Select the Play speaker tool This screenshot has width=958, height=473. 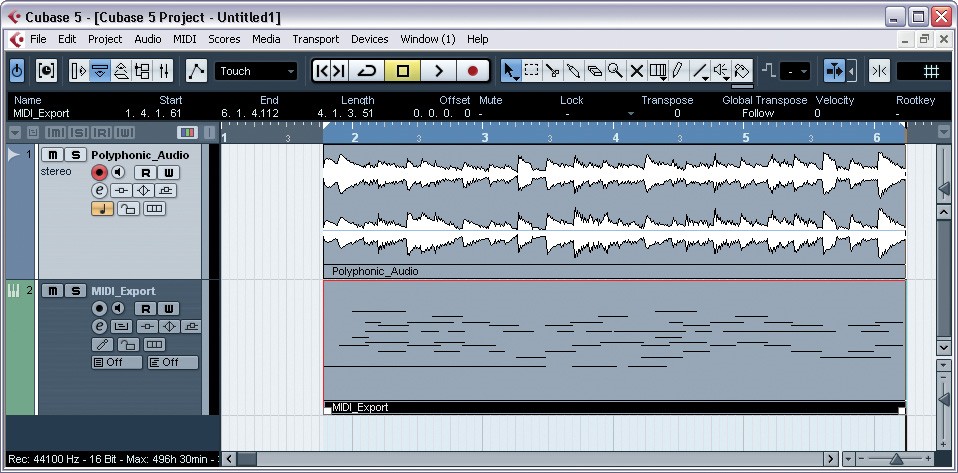(x=722, y=71)
